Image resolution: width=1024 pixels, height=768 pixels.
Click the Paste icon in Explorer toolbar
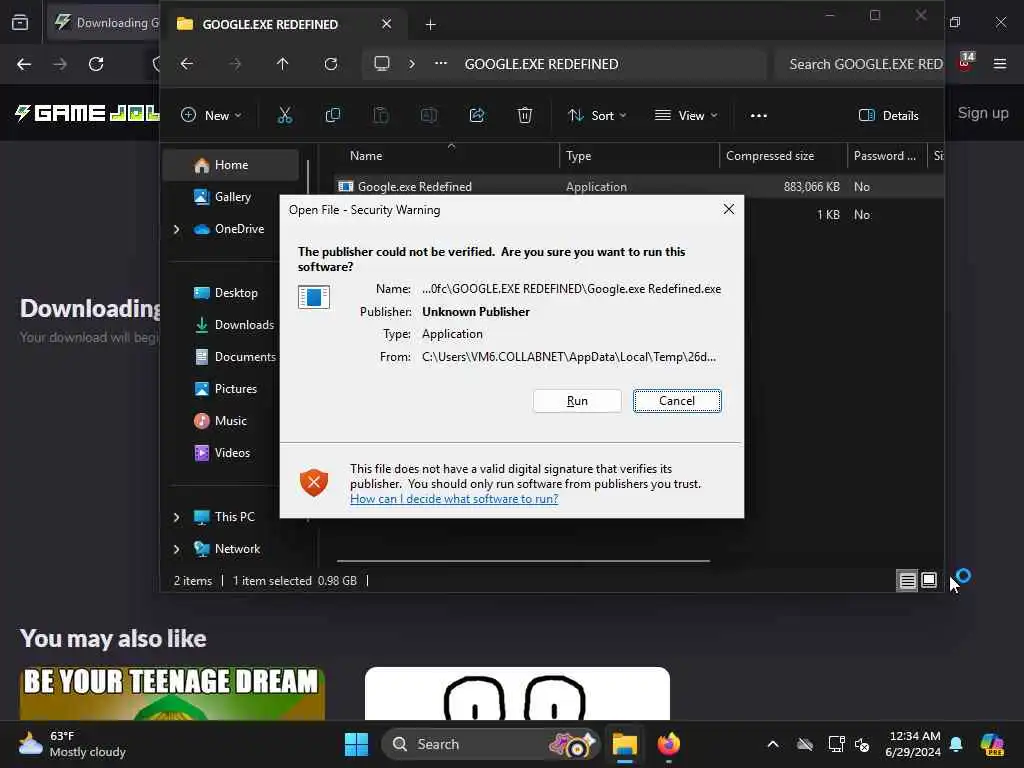(x=381, y=116)
